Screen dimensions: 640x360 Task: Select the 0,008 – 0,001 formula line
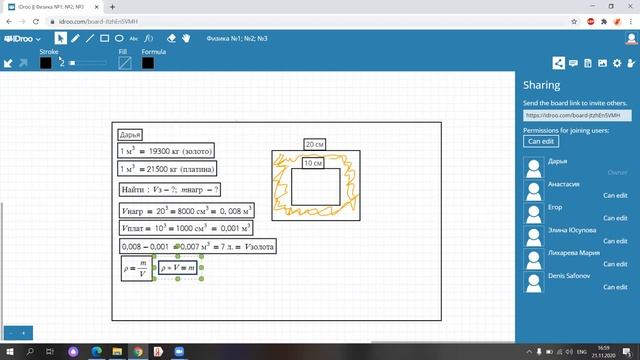tap(198, 247)
